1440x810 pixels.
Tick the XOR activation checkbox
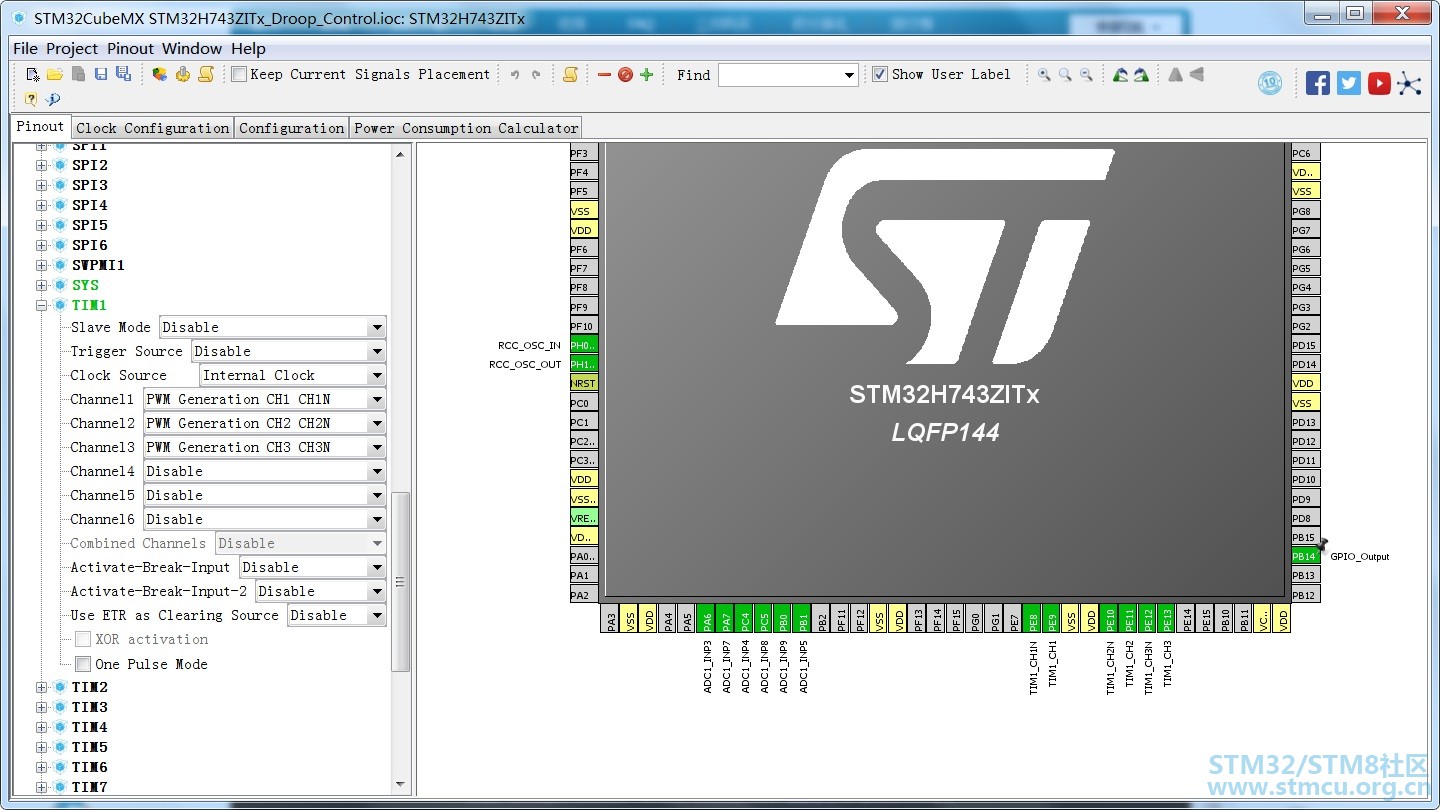[83, 639]
